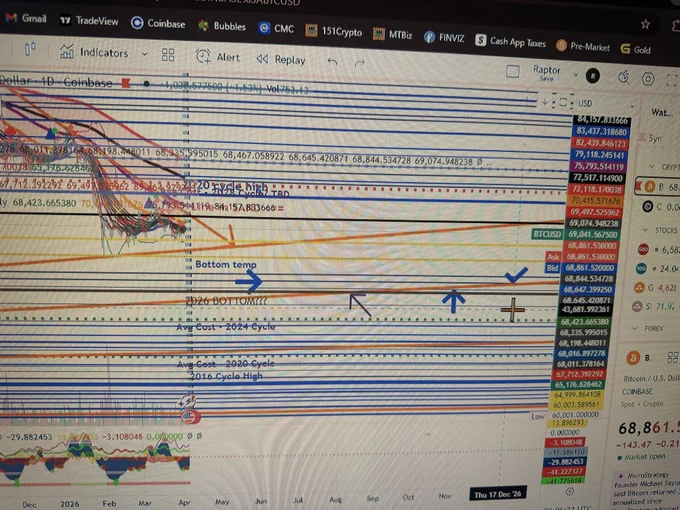The height and width of the screenshot is (510, 680).
Task: Select the C coin row in watchlist
Action: (x=660, y=207)
